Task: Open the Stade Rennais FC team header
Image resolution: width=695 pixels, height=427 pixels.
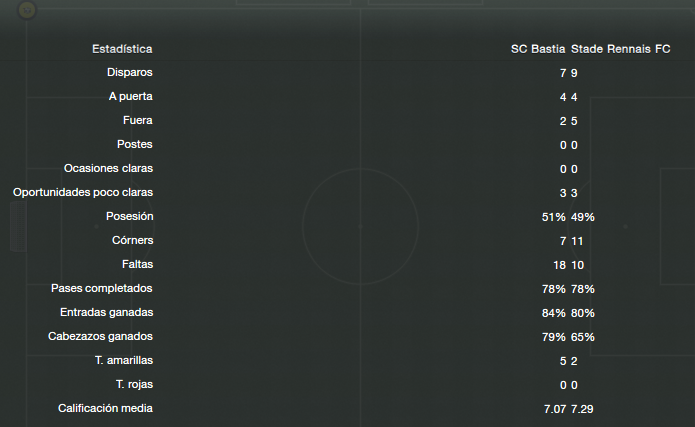Action: 621,49
